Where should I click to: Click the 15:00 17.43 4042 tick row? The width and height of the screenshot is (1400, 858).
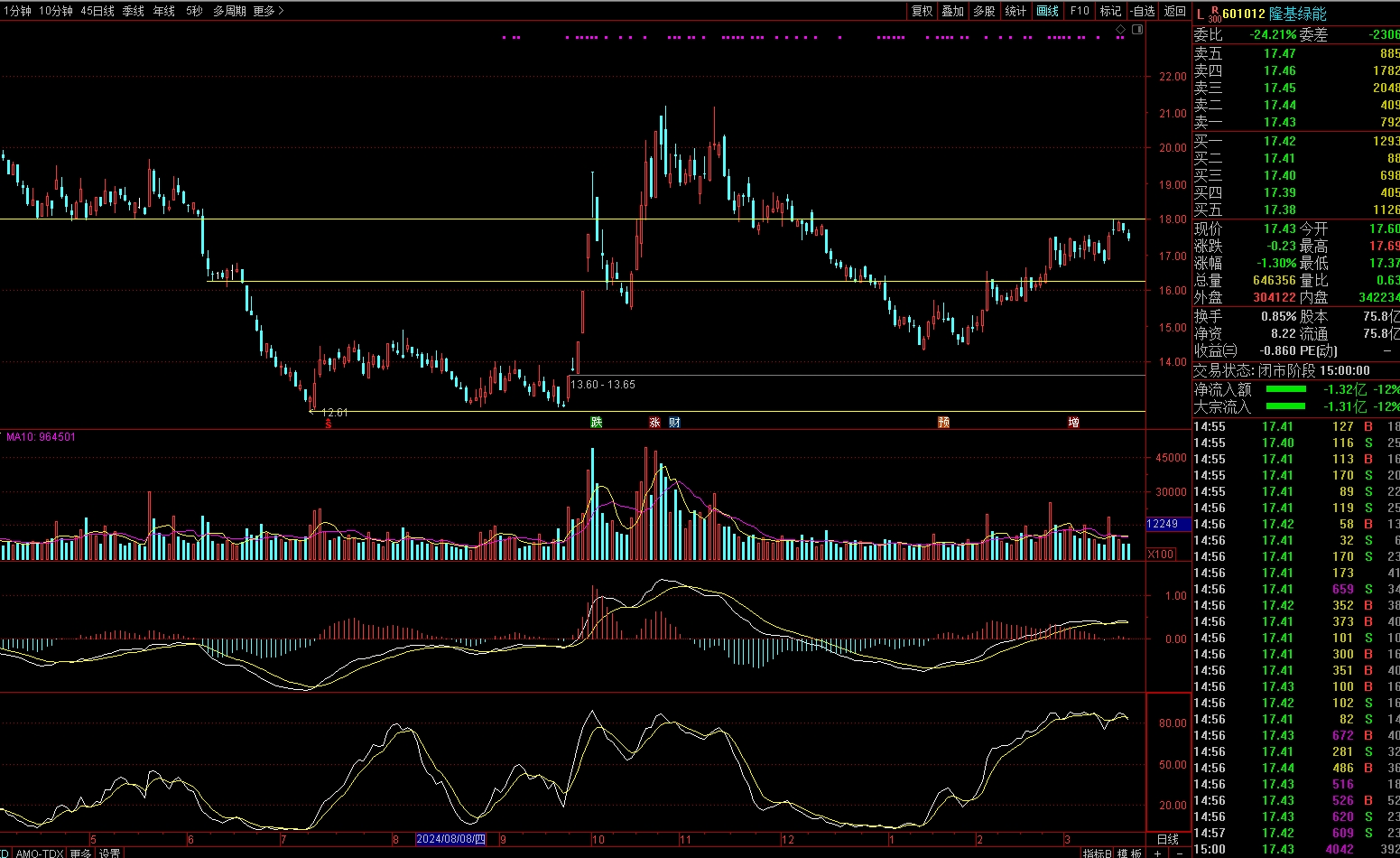(x=1296, y=849)
